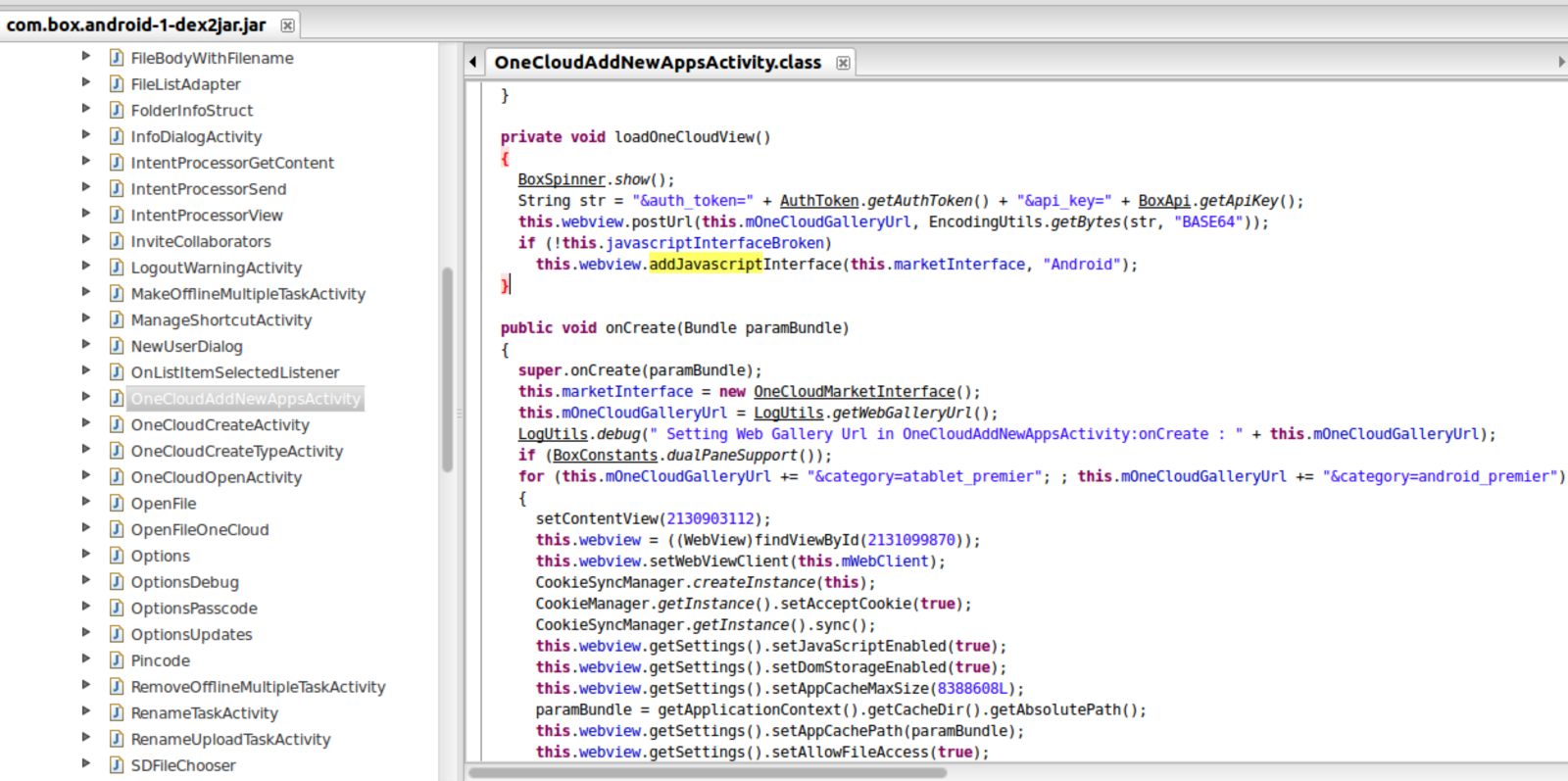Select SDFileChooser in the class tree

pos(183,765)
